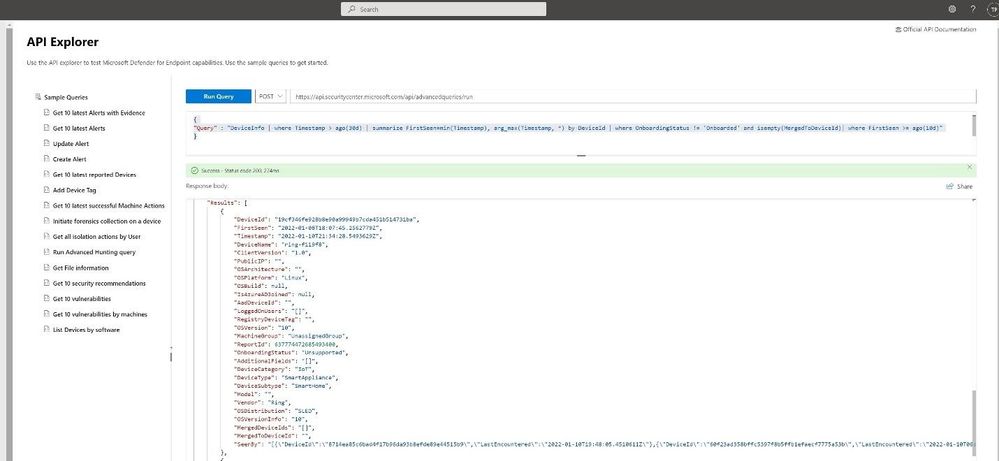Click the "OSPlatform": "Linux" line

click(x=271, y=278)
